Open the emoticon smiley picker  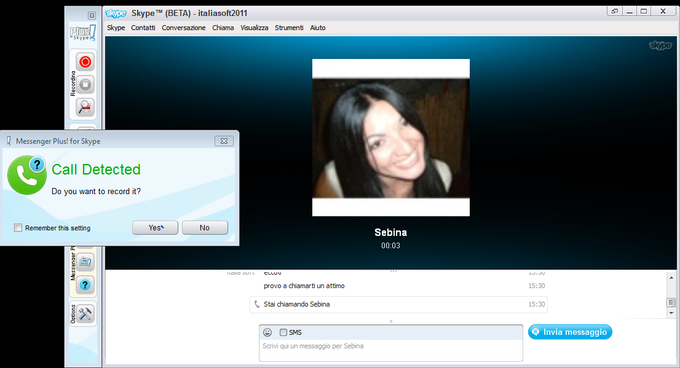(x=268, y=332)
